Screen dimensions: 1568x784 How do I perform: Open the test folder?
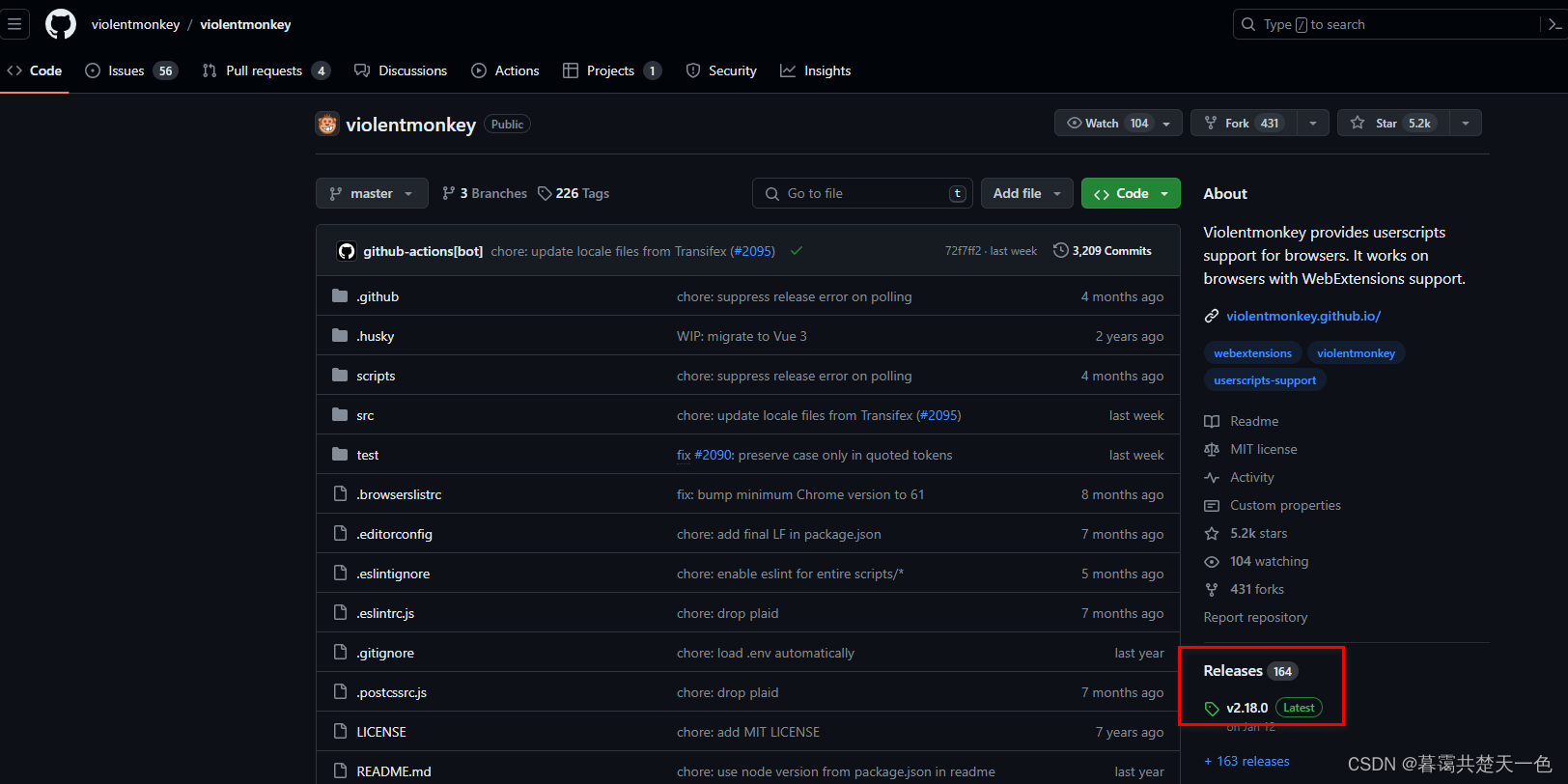[368, 455]
